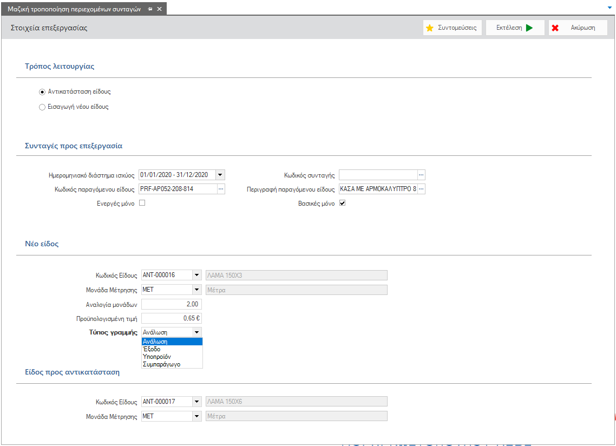Expand Μονάδα Μέτρησης dropdown under Νέο είδος

click(x=197, y=290)
